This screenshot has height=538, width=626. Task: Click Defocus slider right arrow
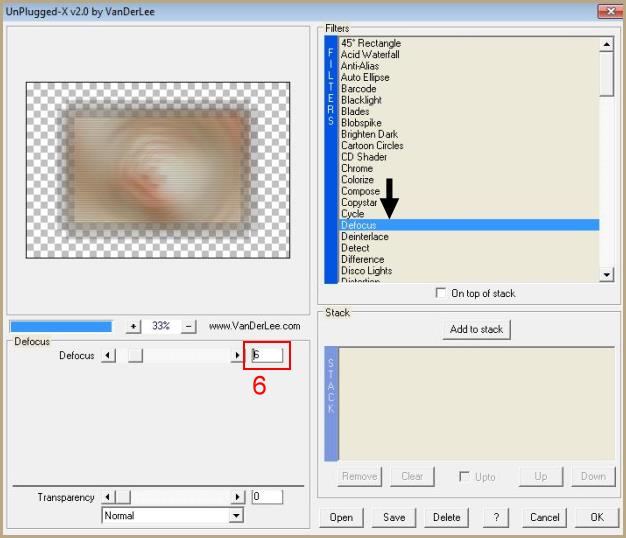point(238,355)
